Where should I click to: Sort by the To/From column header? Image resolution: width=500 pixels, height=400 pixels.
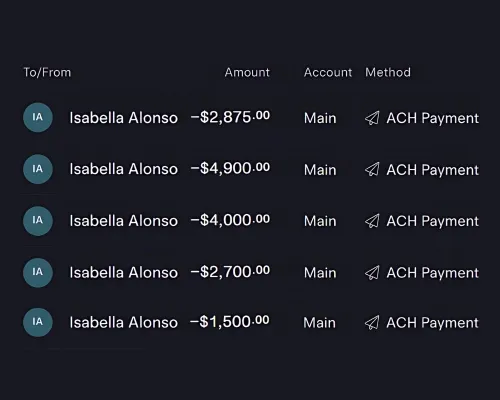pyautogui.click(x=47, y=72)
